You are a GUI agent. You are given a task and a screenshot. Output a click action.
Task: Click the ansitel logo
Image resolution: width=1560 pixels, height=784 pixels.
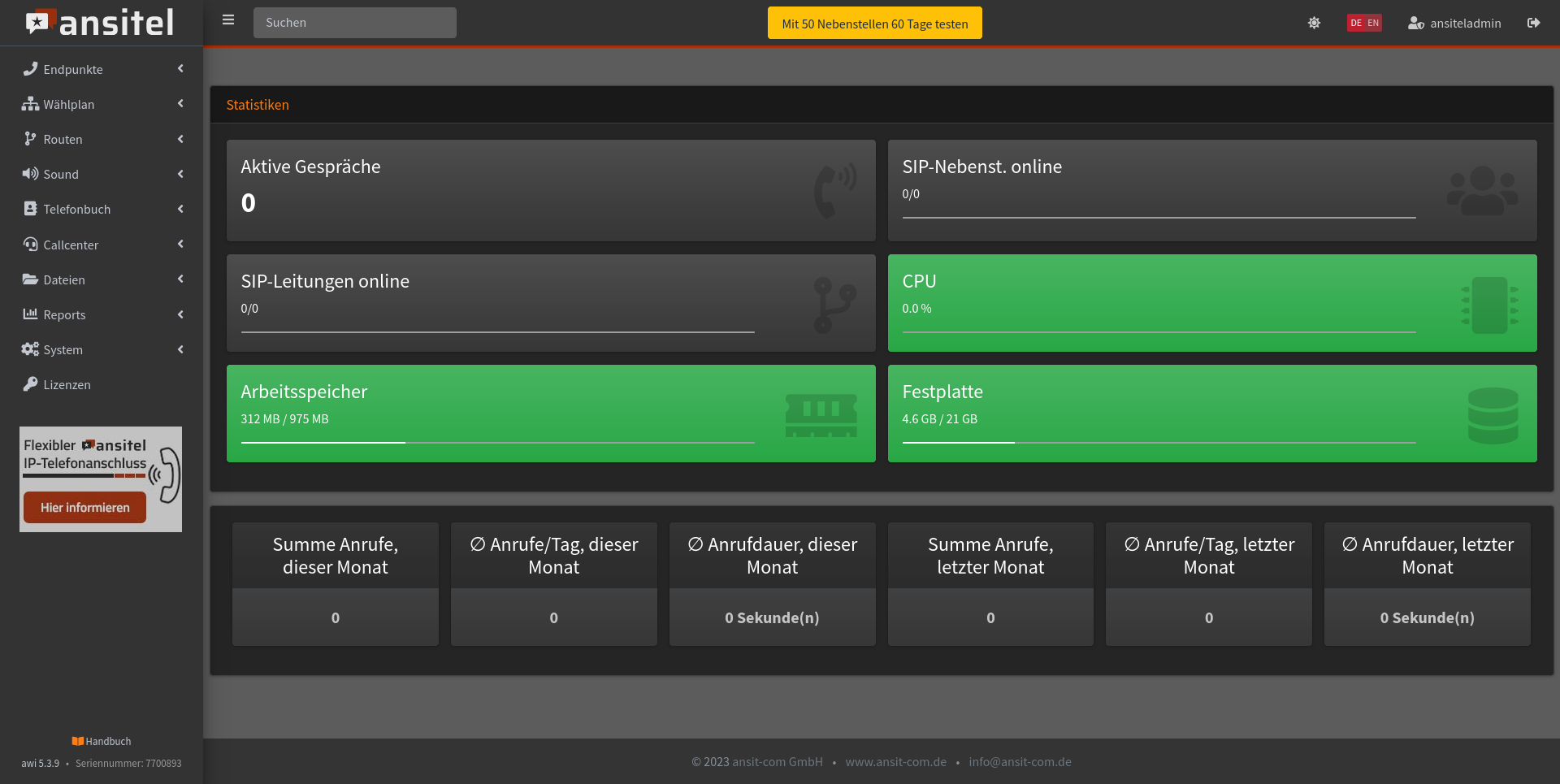(x=100, y=23)
